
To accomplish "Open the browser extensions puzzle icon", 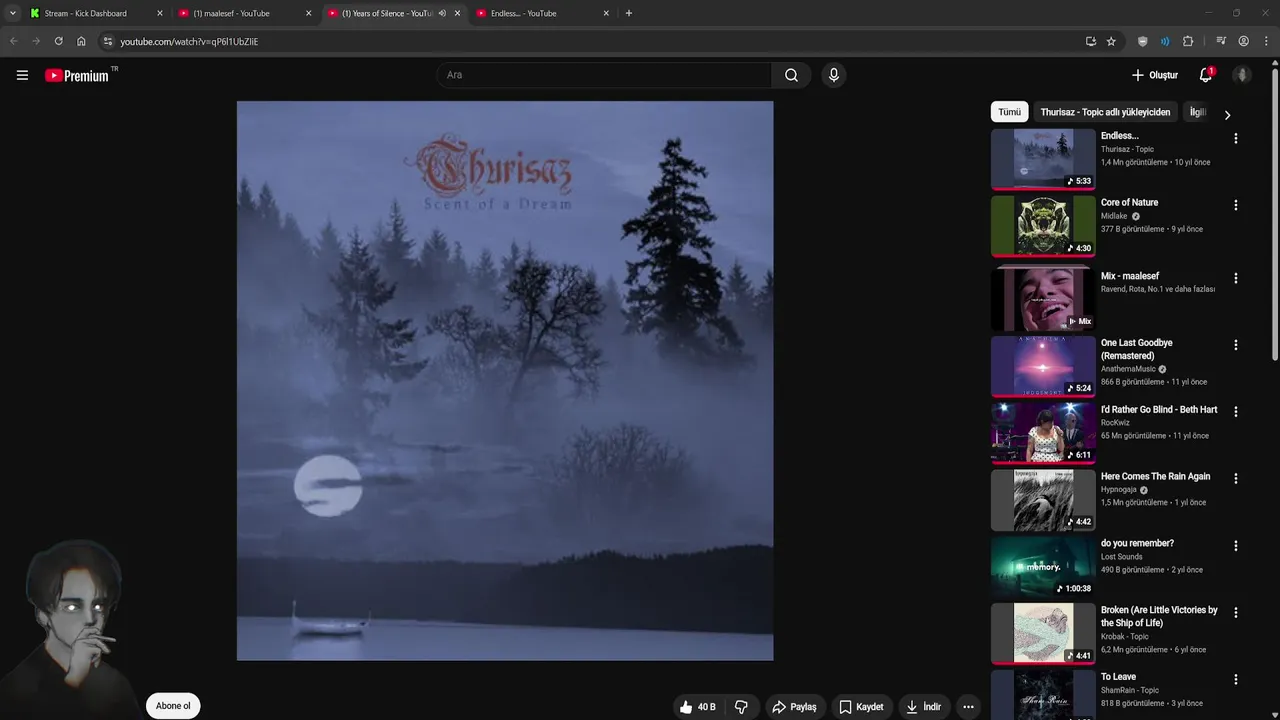I will (x=1188, y=41).
